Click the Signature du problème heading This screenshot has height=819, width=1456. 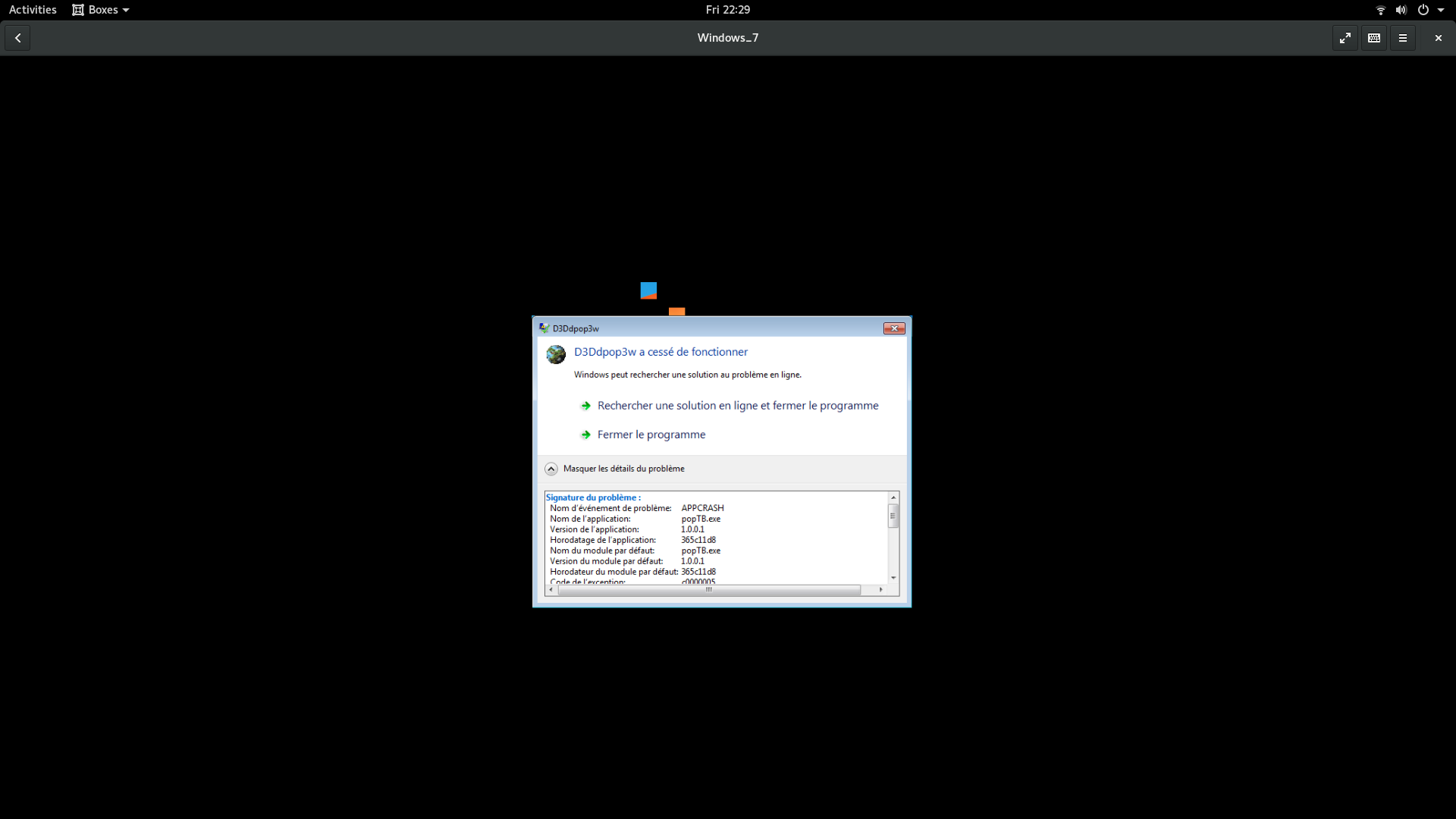pos(593,497)
